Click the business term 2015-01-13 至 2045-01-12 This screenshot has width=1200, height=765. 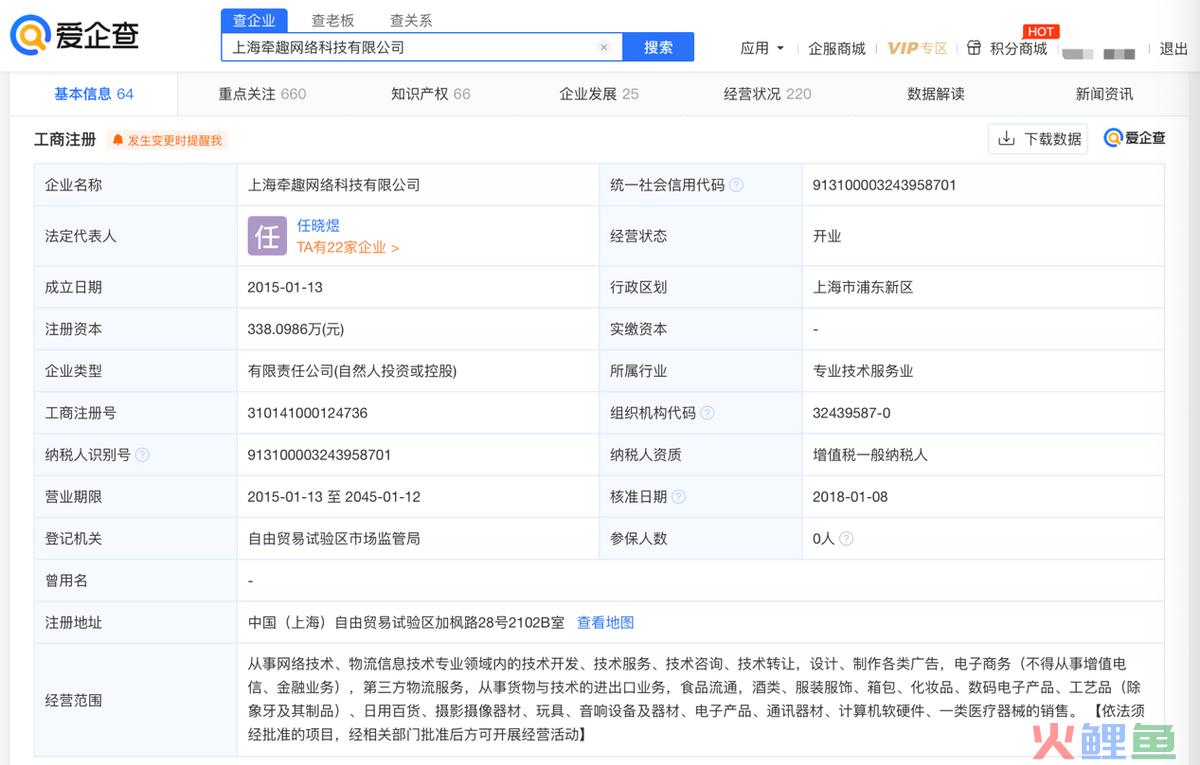[x=334, y=497]
